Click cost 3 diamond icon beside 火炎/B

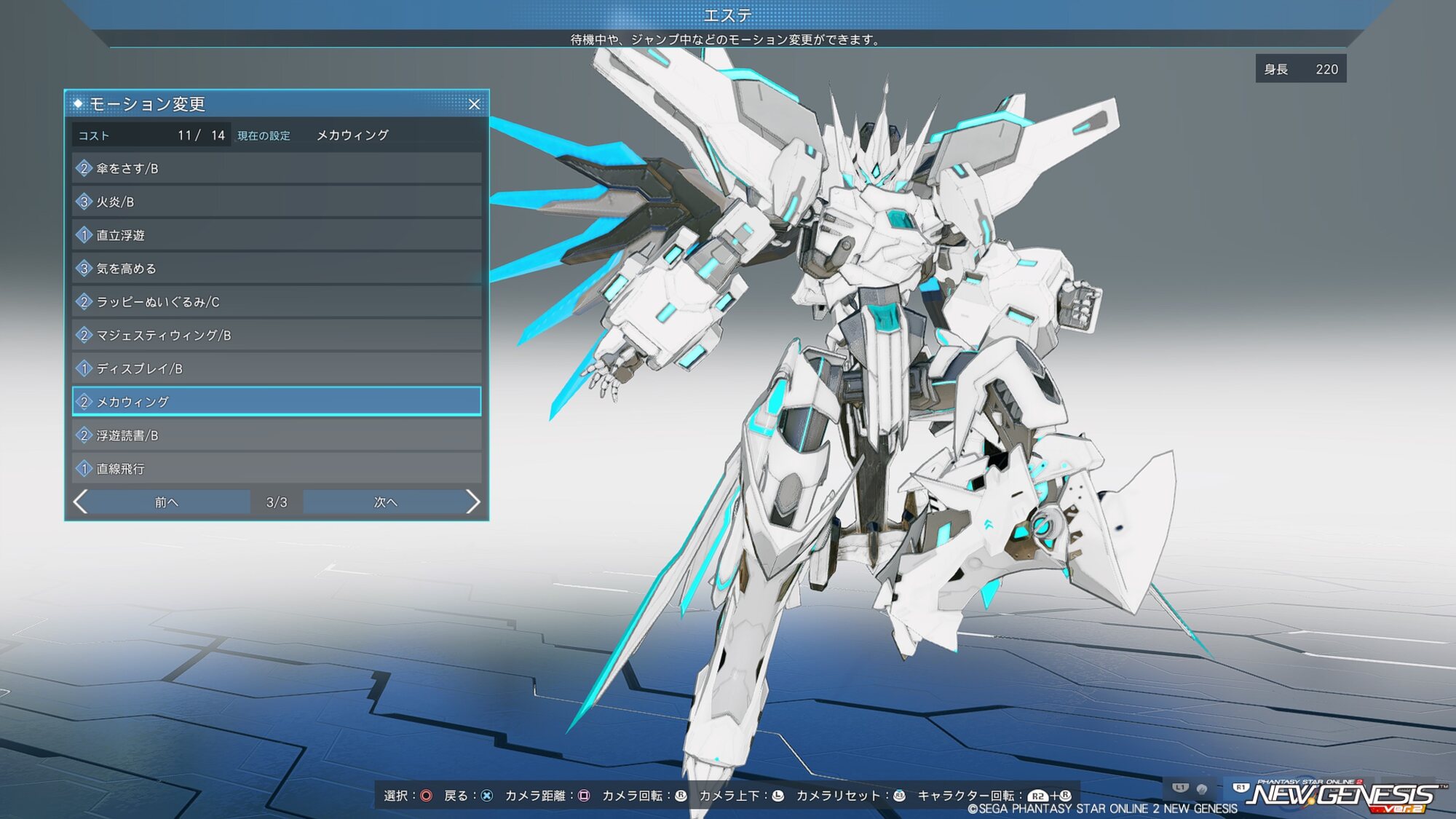(84, 202)
